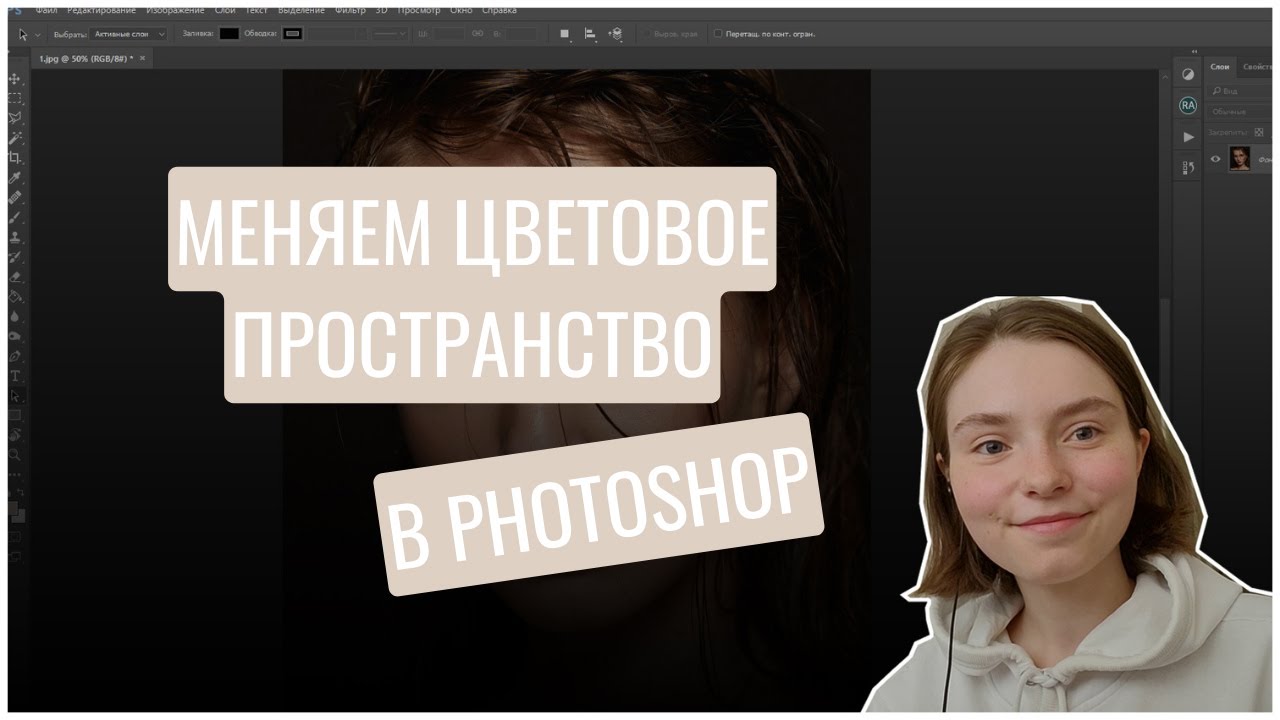The image size is (1280, 720).
Task: Switch to the Свойства panel tab
Action: pos(1256,67)
